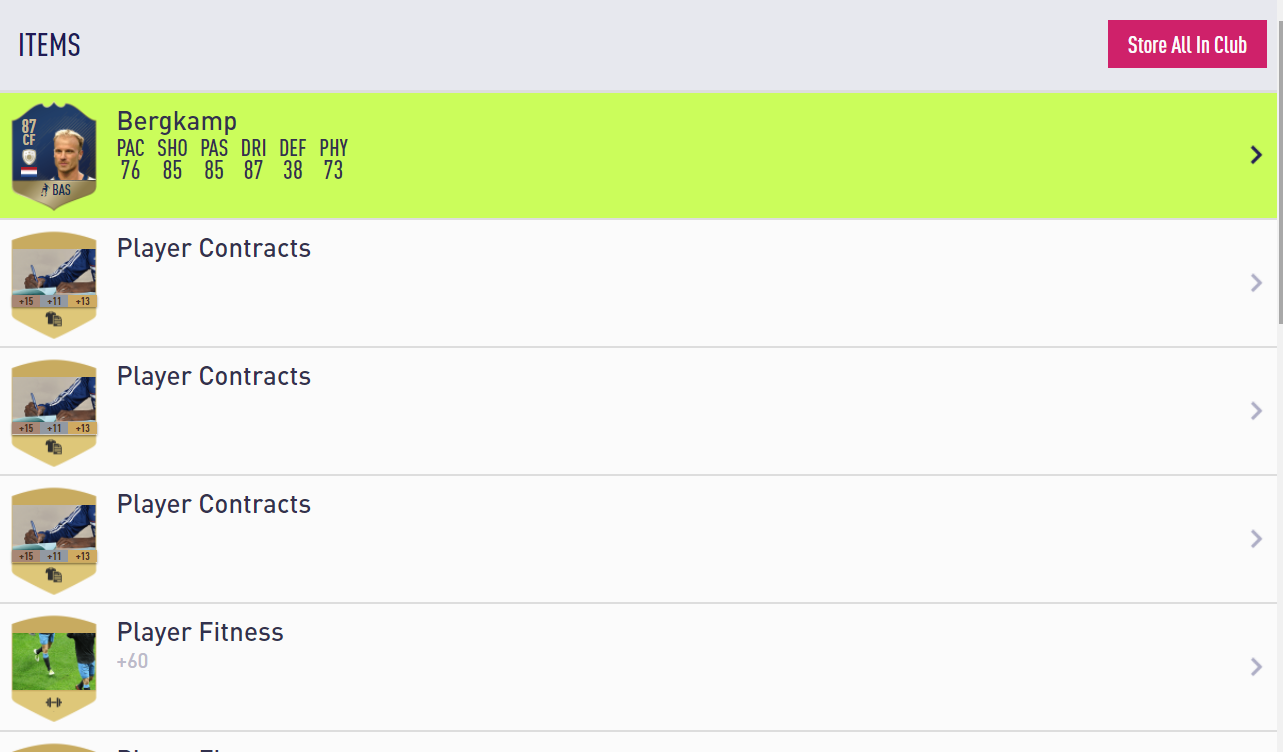Click the ITEMS header label
The height and width of the screenshot is (752, 1283).
49,45
